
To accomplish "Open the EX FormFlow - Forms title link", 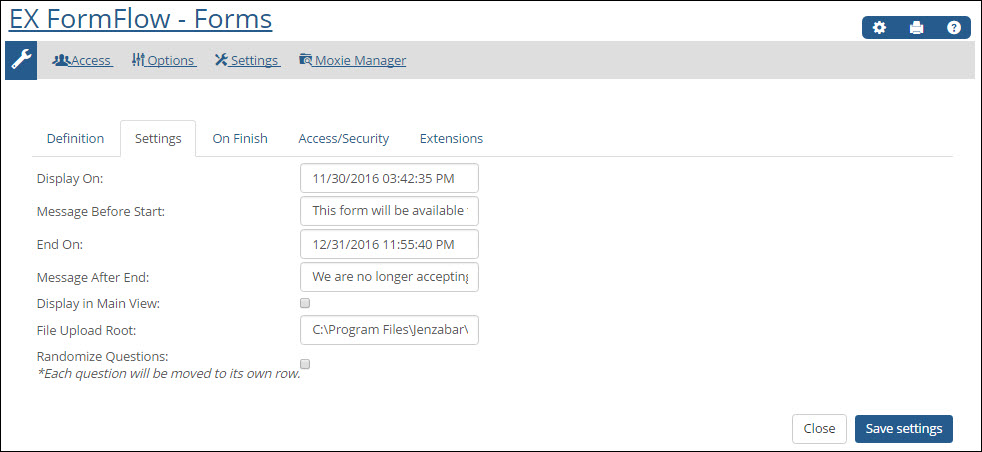I will pyautogui.click(x=141, y=19).
